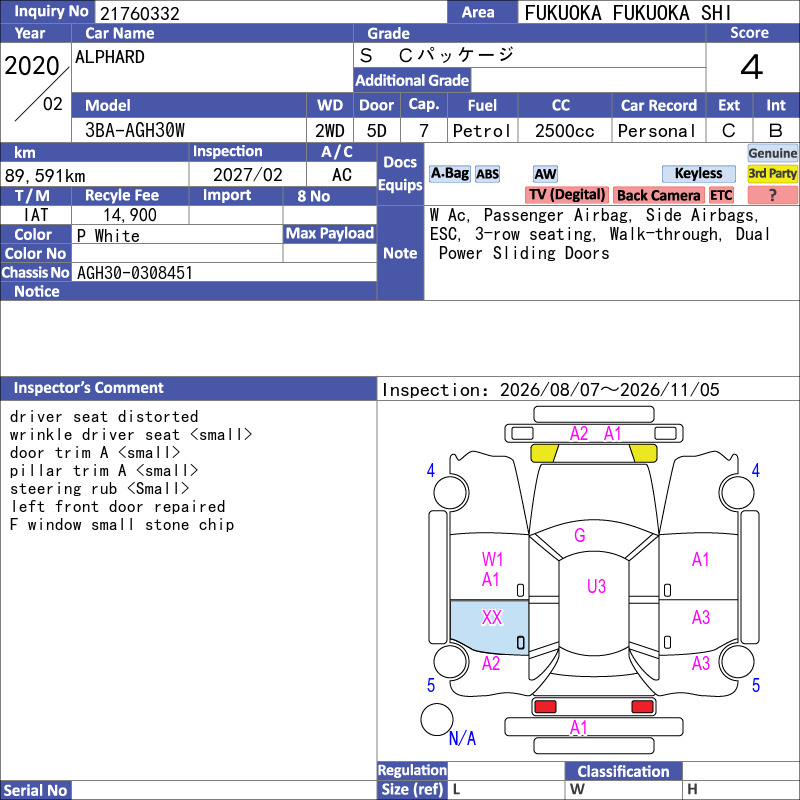Click the ETC badge
Image resolution: width=800 pixels, height=800 pixels.
pyautogui.click(x=721, y=195)
